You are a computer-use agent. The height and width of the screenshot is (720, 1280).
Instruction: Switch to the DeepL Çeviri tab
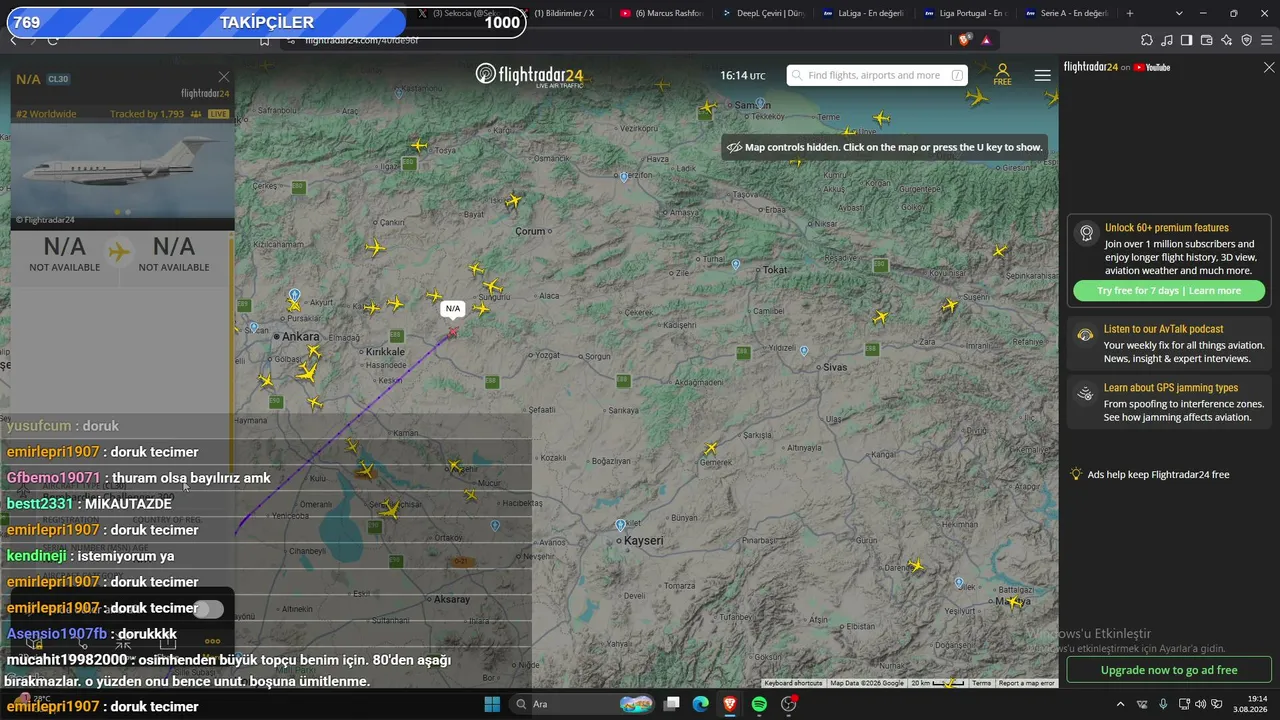tap(762, 13)
